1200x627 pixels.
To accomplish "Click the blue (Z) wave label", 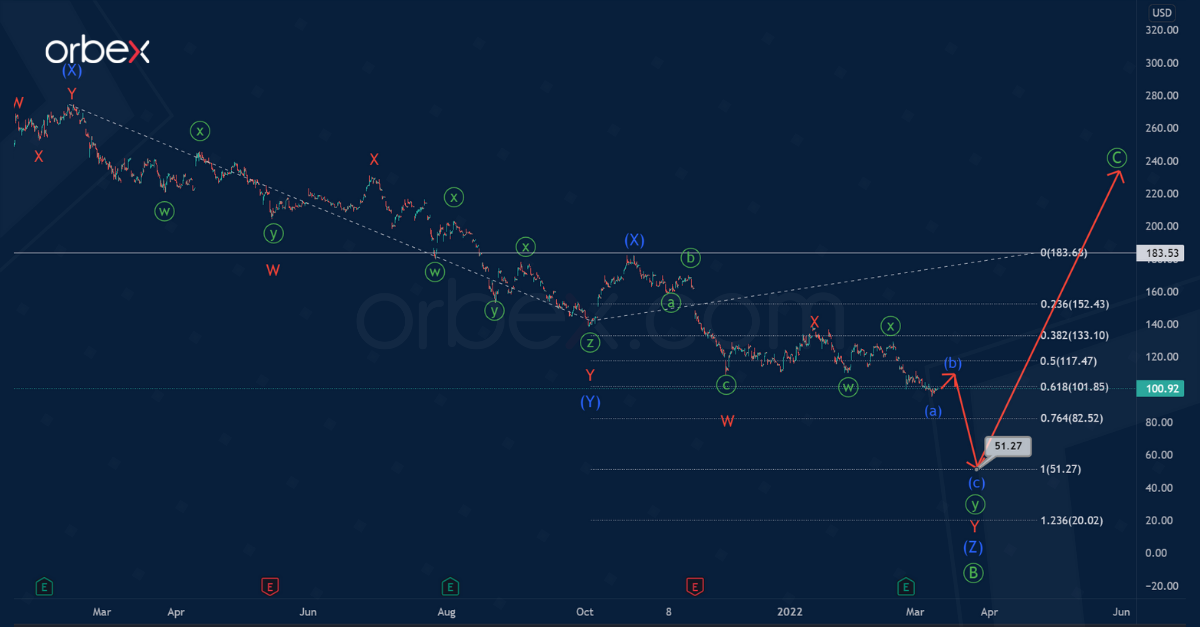I will pyautogui.click(x=972, y=547).
